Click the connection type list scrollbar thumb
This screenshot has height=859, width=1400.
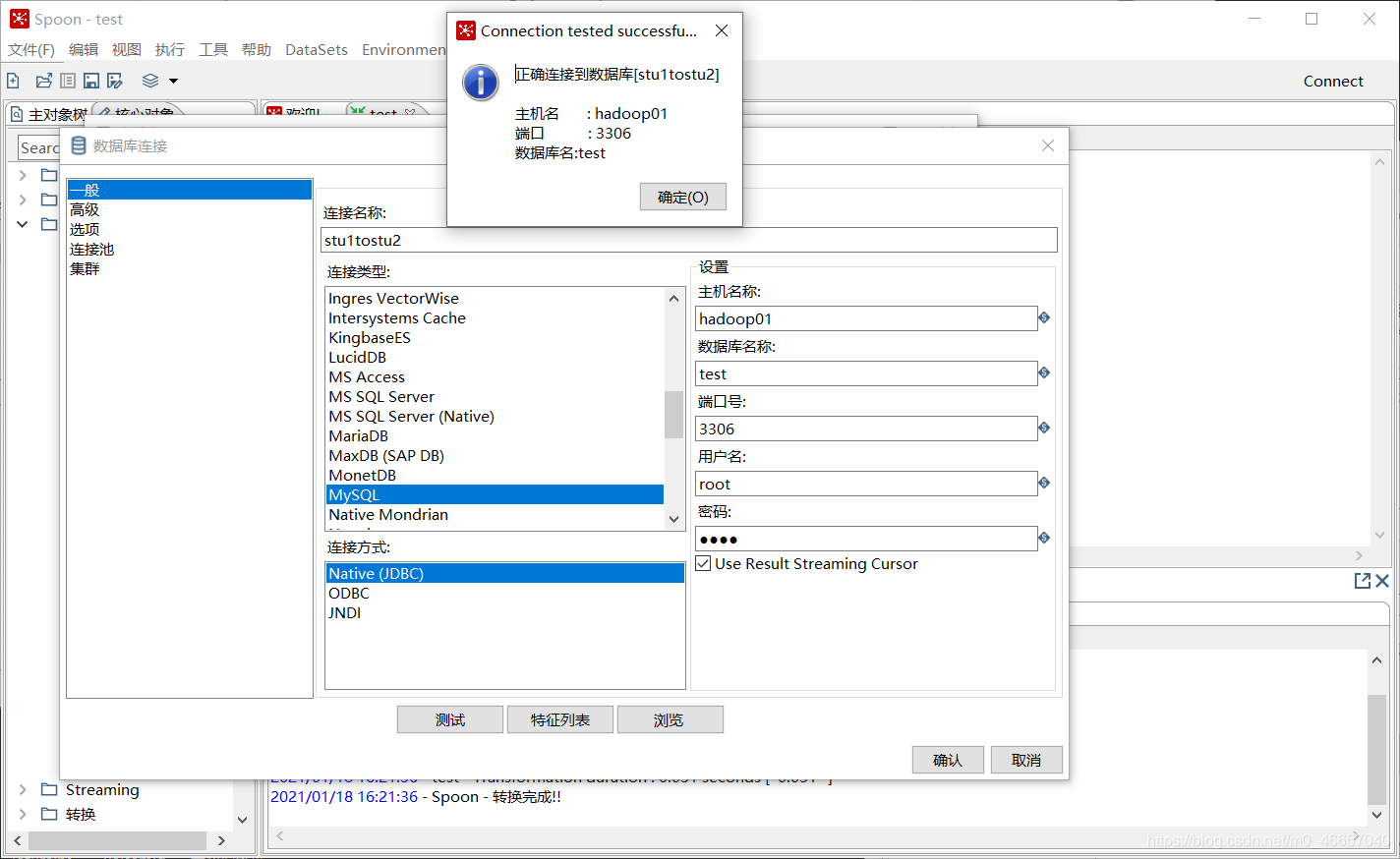click(x=673, y=414)
